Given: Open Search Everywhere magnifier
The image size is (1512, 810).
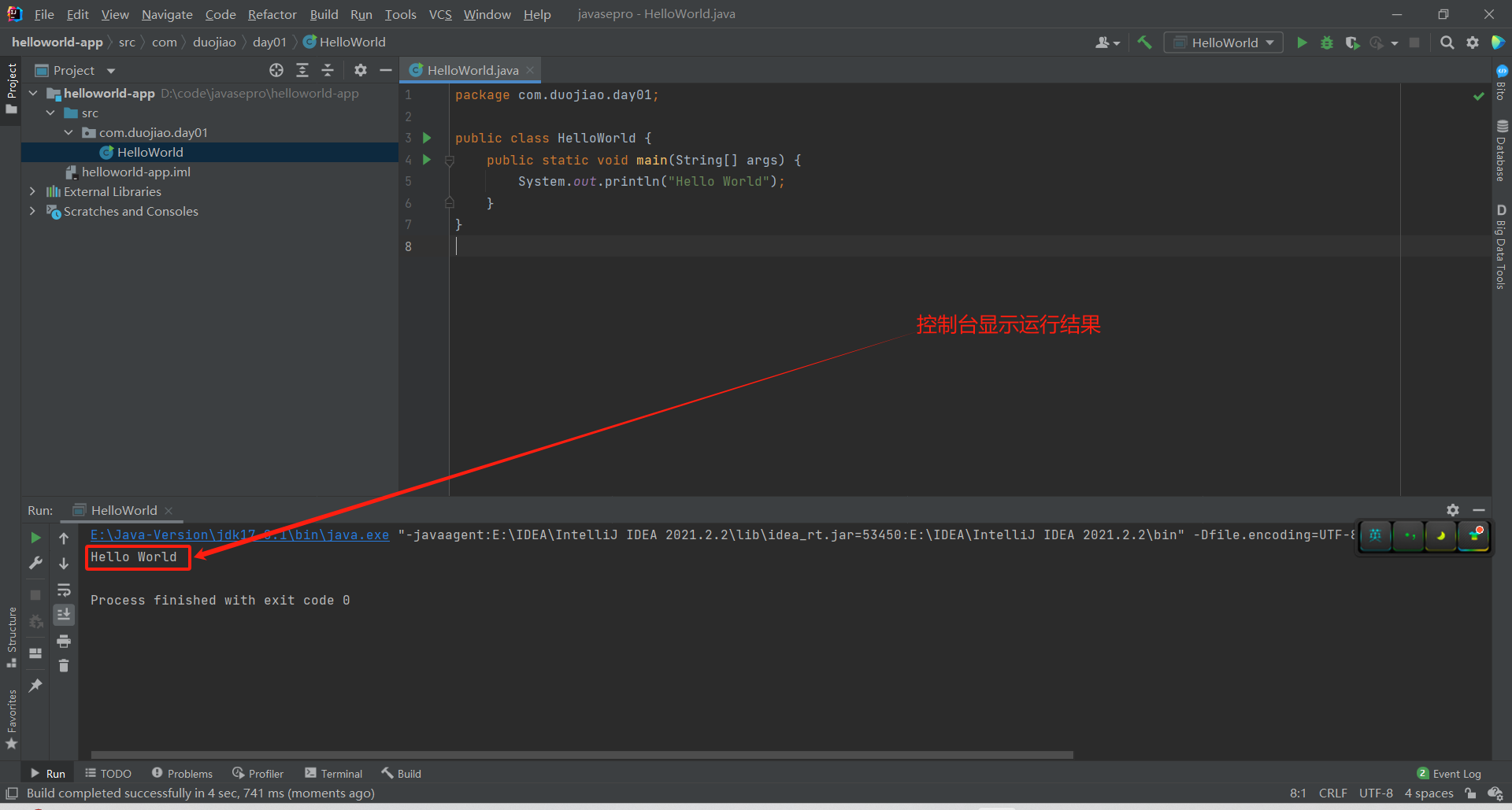Looking at the screenshot, I should pyautogui.click(x=1447, y=43).
